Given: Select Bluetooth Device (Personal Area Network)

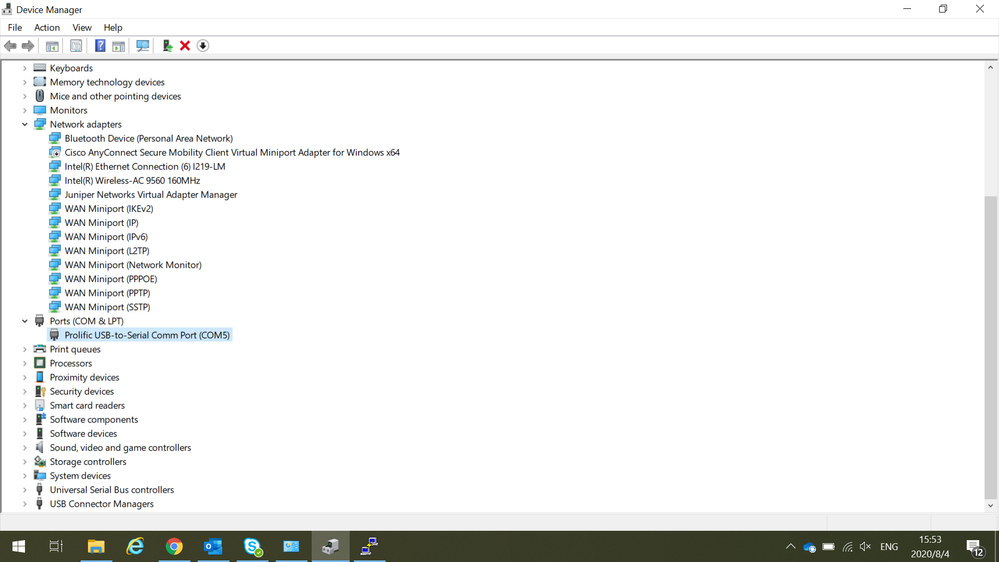Looking at the screenshot, I should (x=148, y=138).
